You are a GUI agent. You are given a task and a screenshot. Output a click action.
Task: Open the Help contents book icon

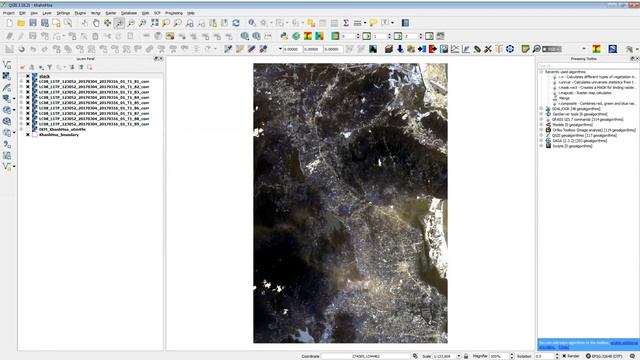coord(405,23)
